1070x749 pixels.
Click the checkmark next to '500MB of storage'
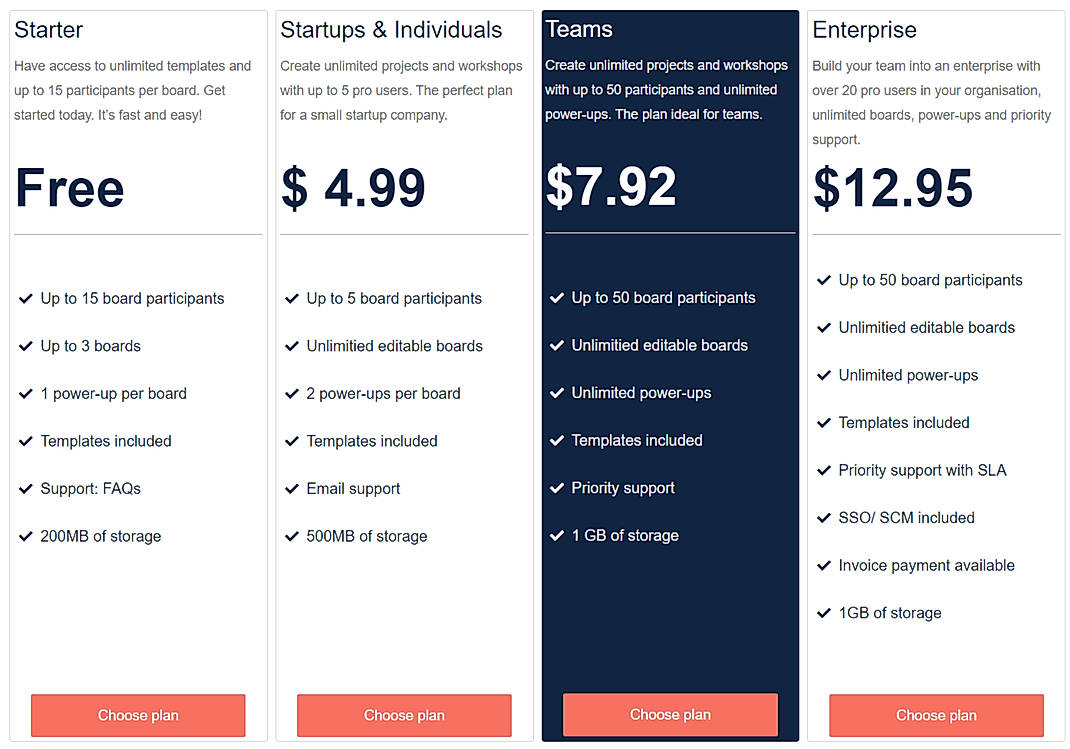click(292, 536)
